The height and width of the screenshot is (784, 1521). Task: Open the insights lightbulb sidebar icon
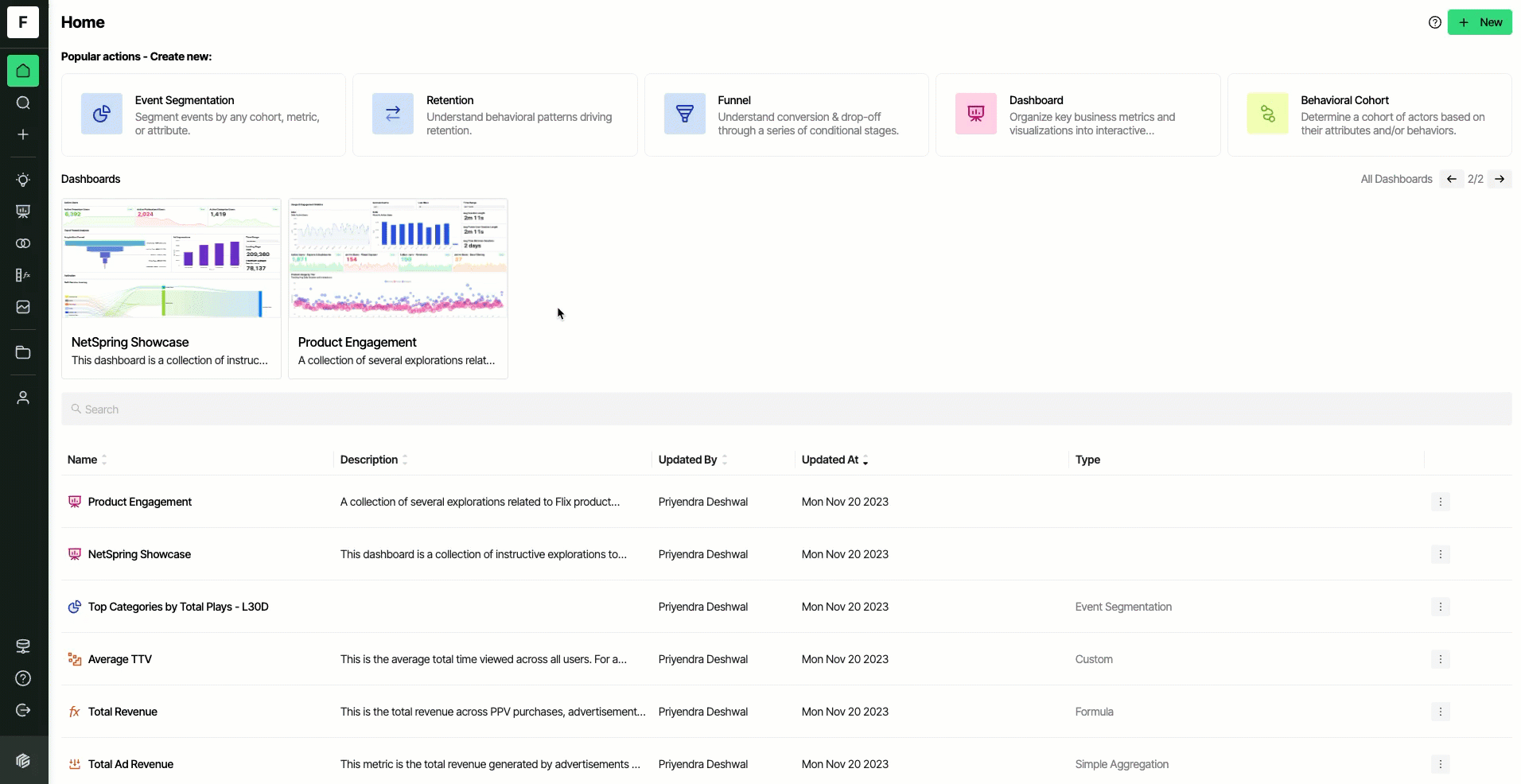click(23, 180)
